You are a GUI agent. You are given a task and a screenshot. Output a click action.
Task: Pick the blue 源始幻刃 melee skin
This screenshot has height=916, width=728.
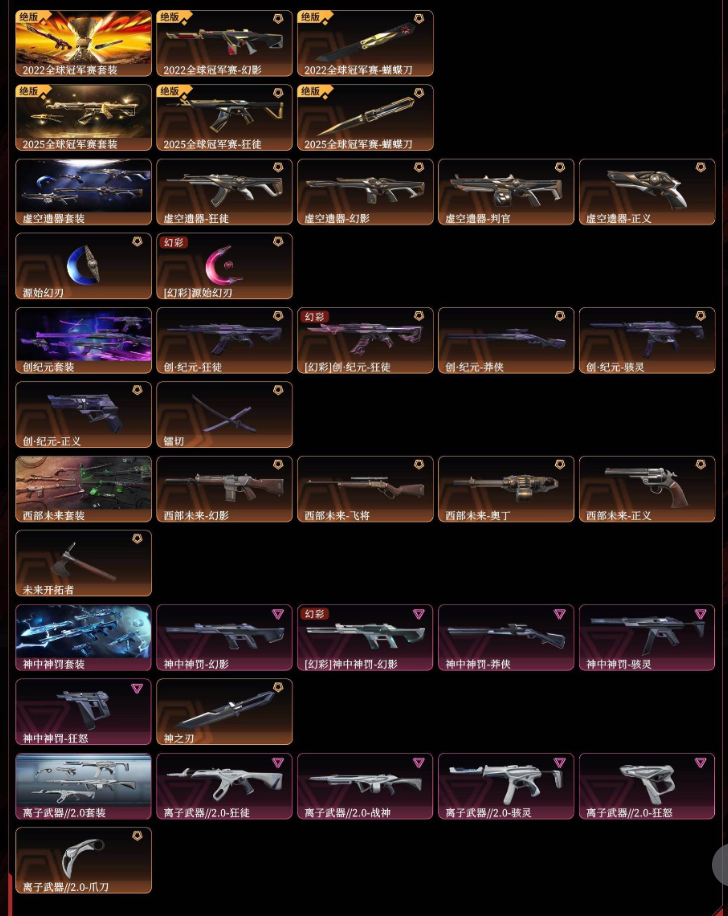point(84,266)
